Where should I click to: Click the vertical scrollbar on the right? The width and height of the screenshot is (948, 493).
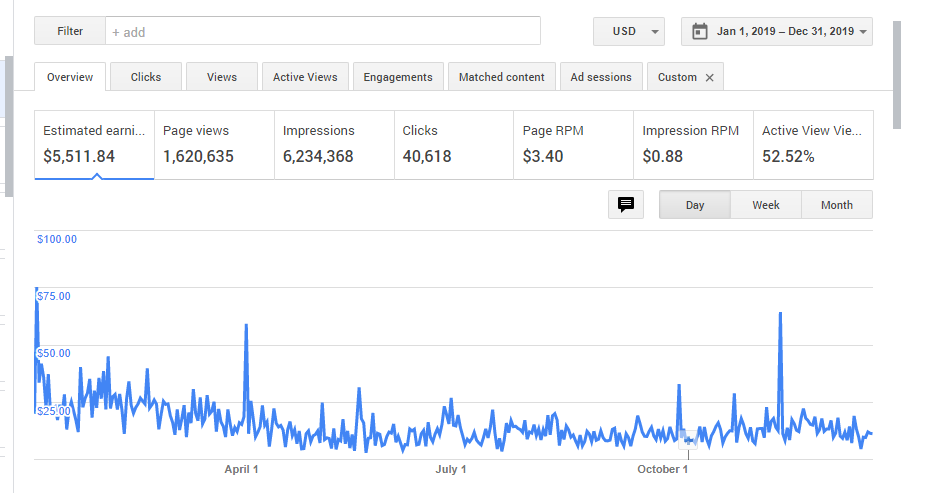pyautogui.click(x=897, y=75)
